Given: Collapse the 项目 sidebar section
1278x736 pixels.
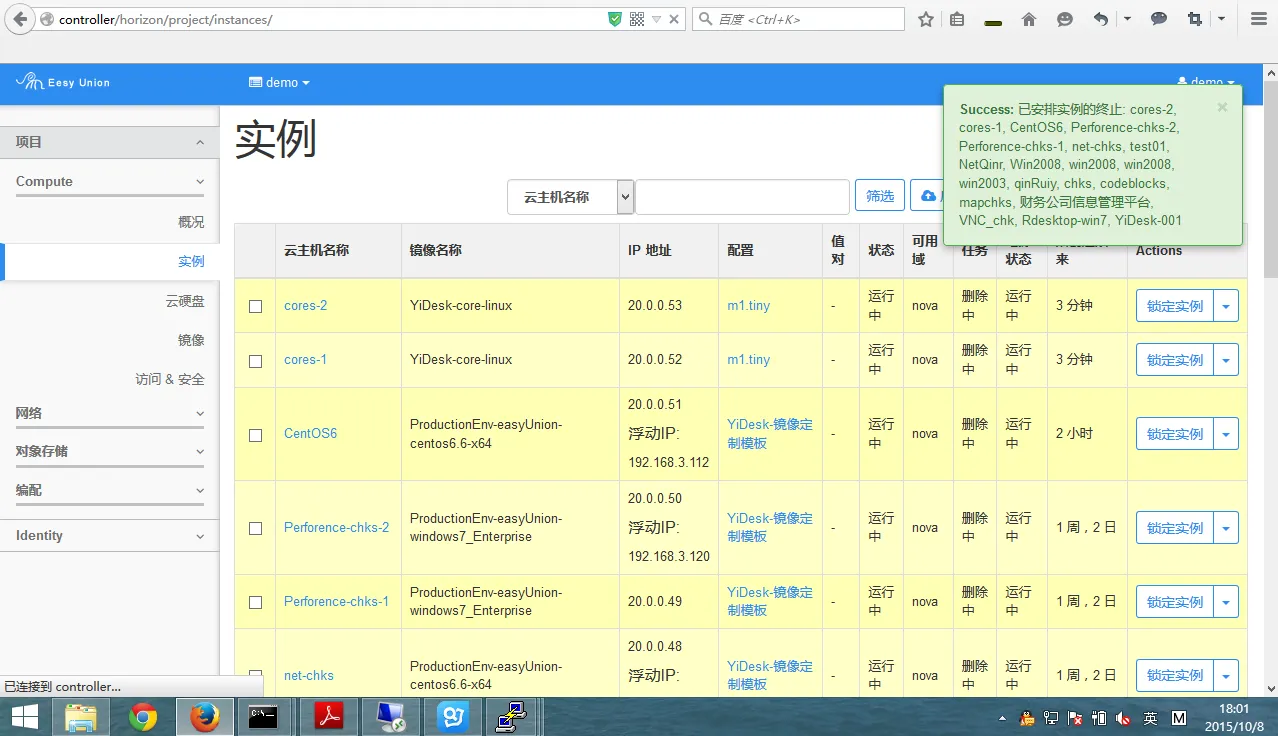Looking at the screenshot, I should (x=110, y=142).
